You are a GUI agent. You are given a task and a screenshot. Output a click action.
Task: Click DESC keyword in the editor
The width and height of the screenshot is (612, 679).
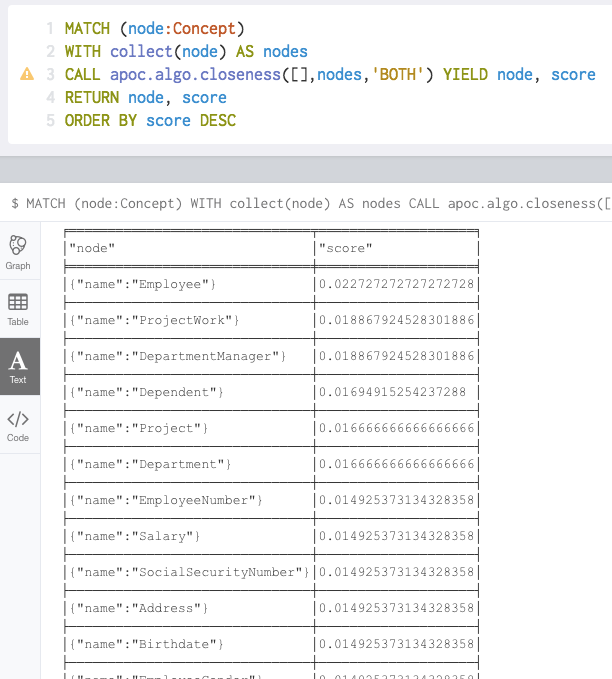218,120
